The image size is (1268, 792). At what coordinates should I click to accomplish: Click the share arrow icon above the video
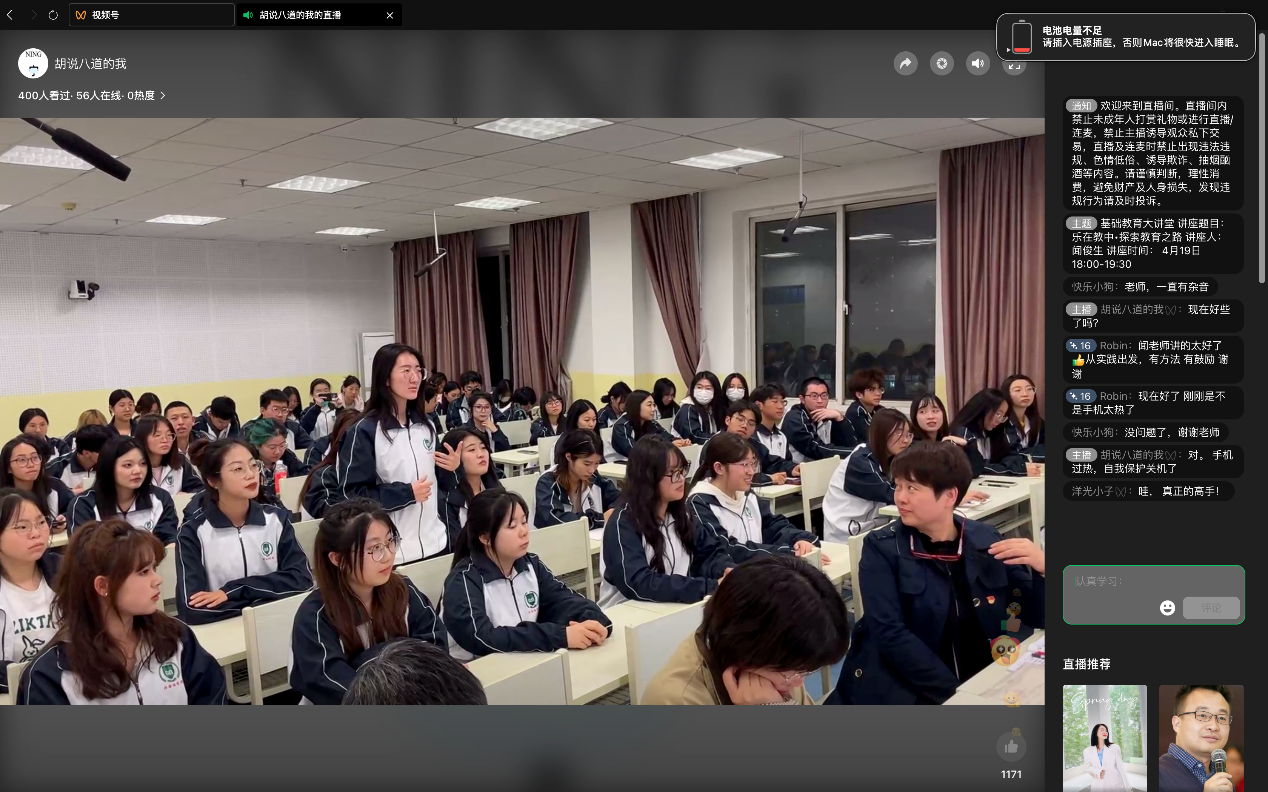pyautogui.click(x=905, y=64)
